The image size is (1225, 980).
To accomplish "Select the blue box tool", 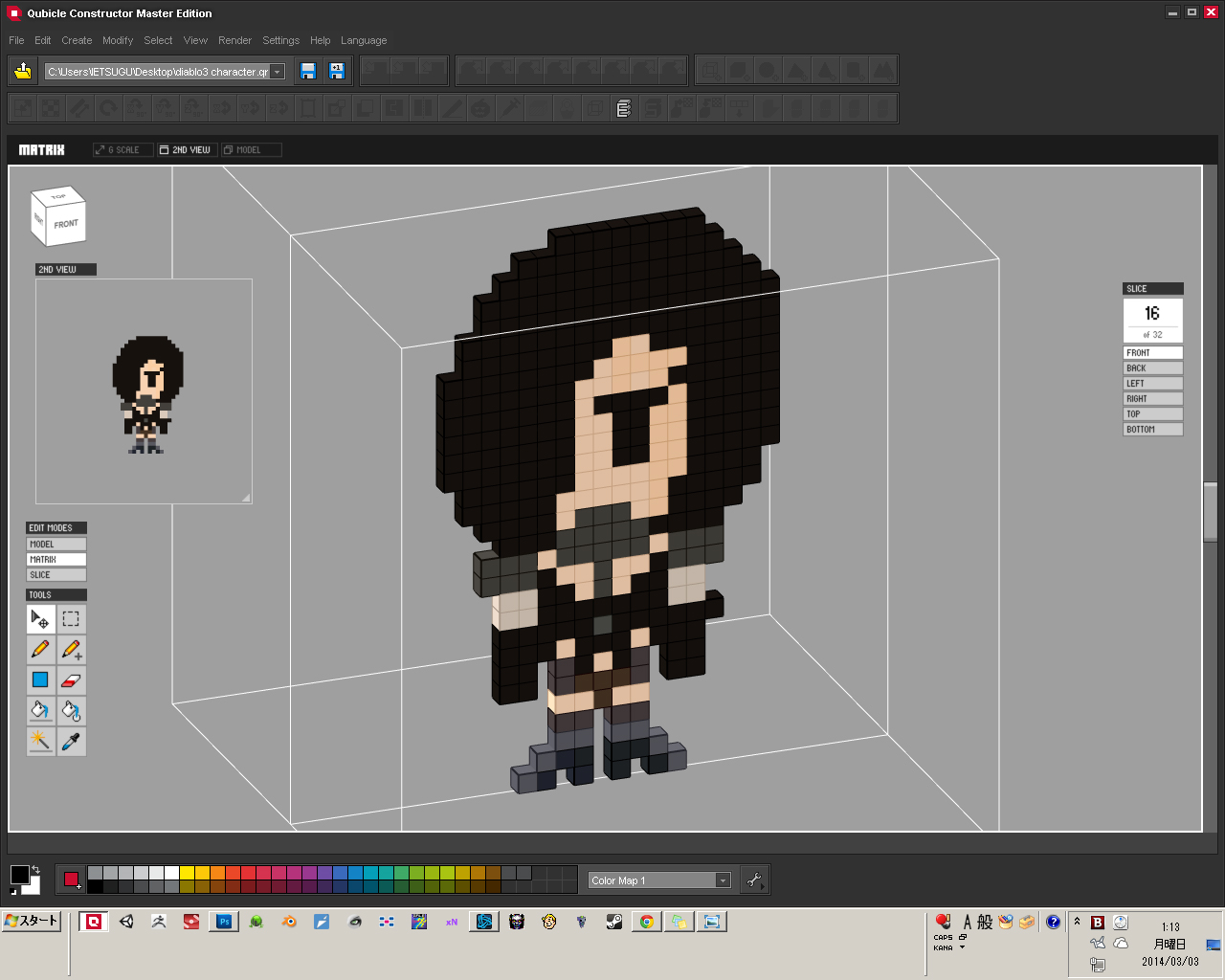I will [40, 680].
